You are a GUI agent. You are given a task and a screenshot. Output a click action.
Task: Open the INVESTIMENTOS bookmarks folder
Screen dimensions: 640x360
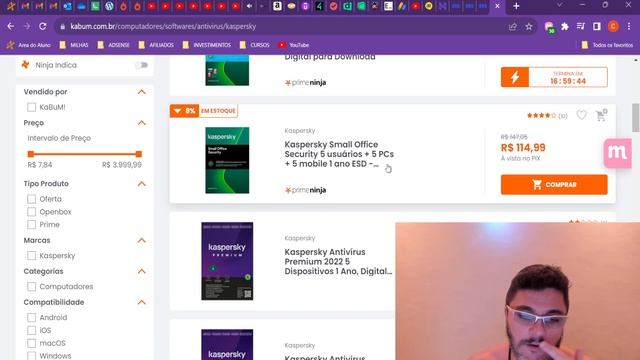coord(207,45)
